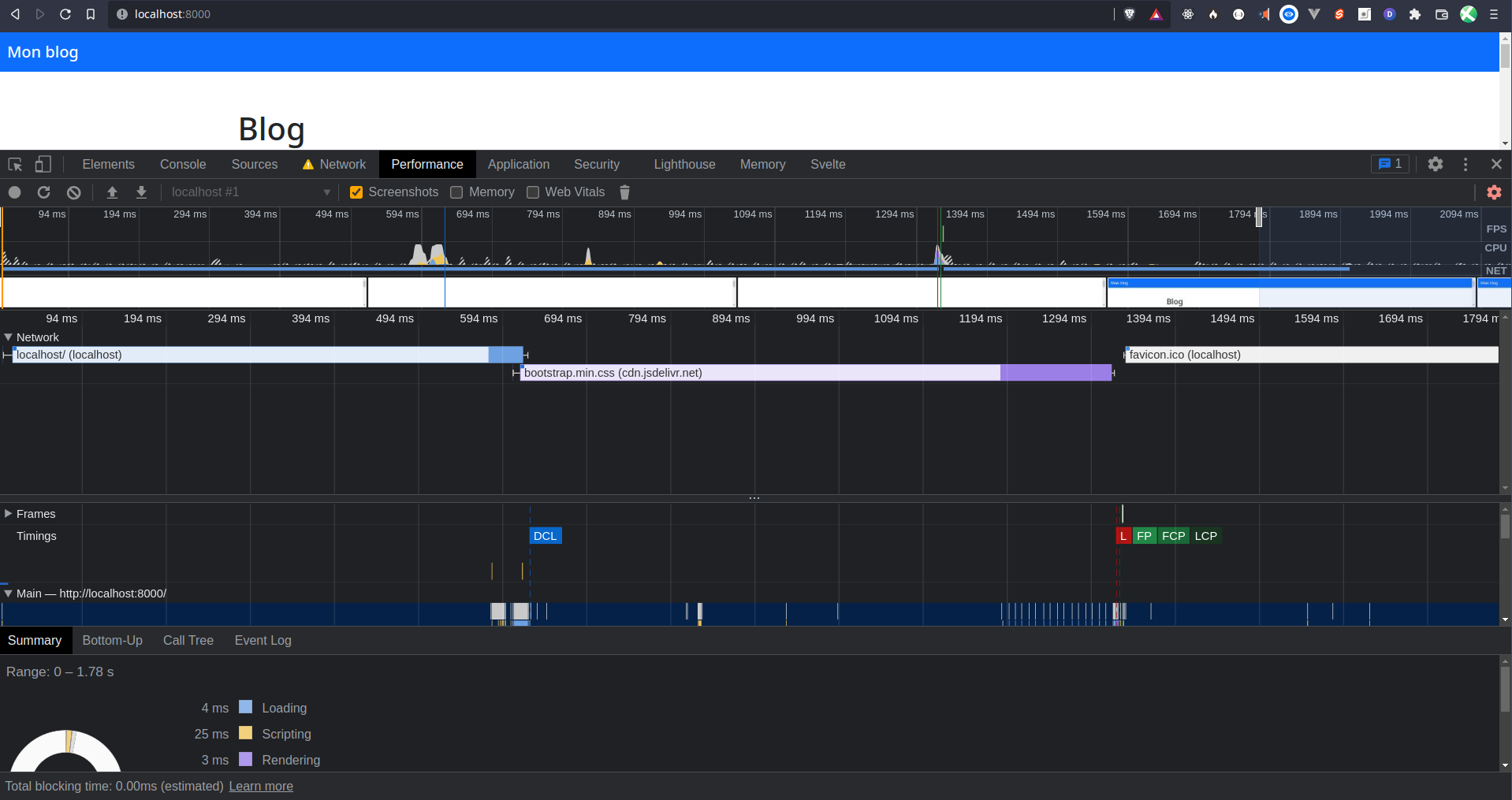Open the Brave Shields icon

point(1130,14)
